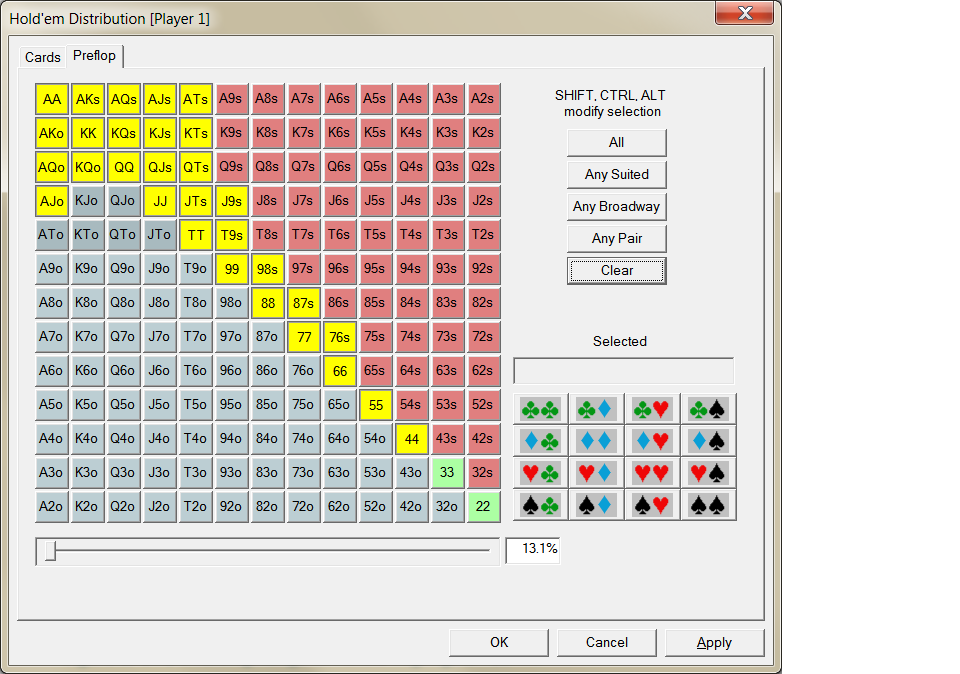
Task: Select the 72o hand cell
Action: point(303,506)
